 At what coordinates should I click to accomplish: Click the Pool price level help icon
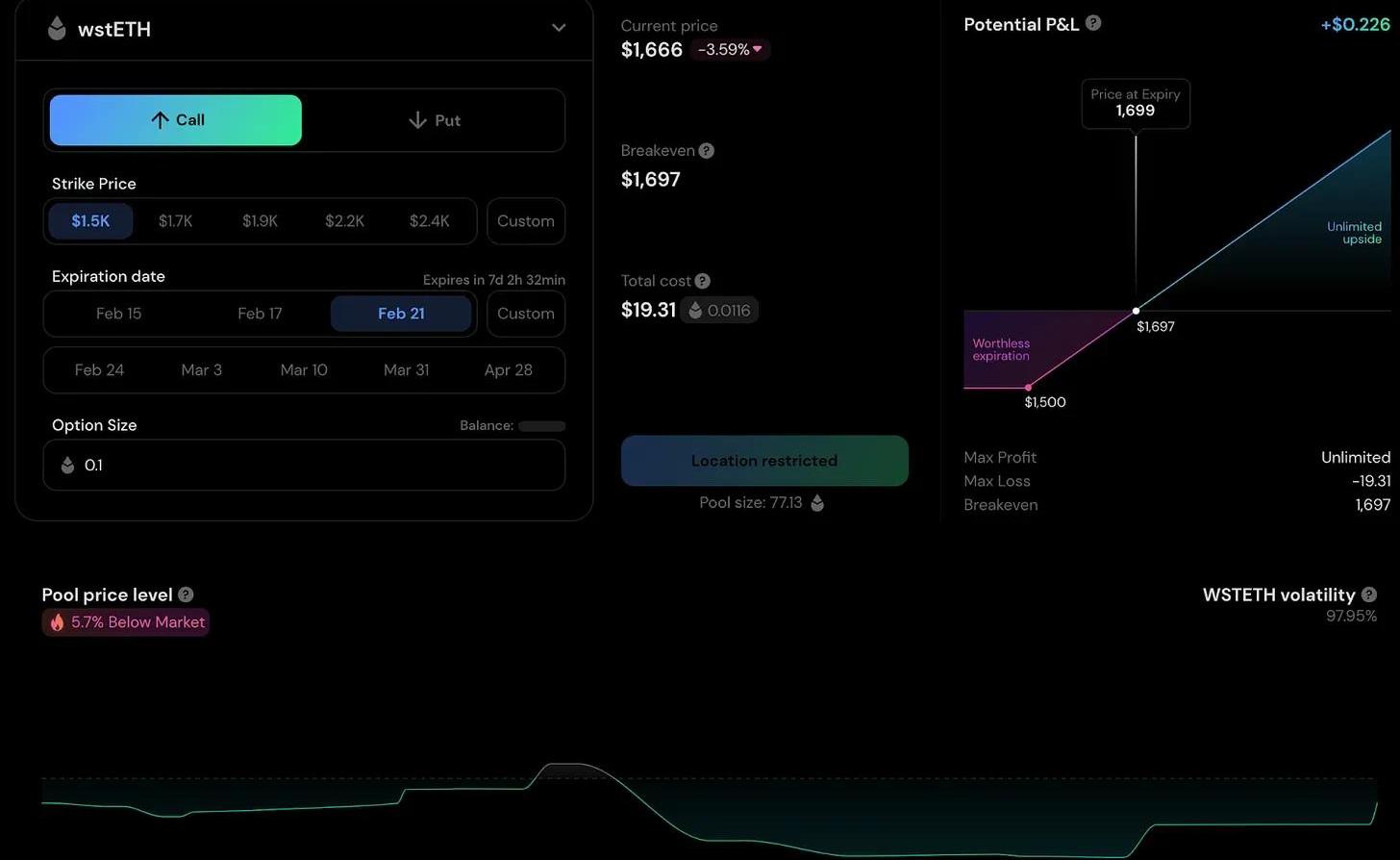point(186,594)
